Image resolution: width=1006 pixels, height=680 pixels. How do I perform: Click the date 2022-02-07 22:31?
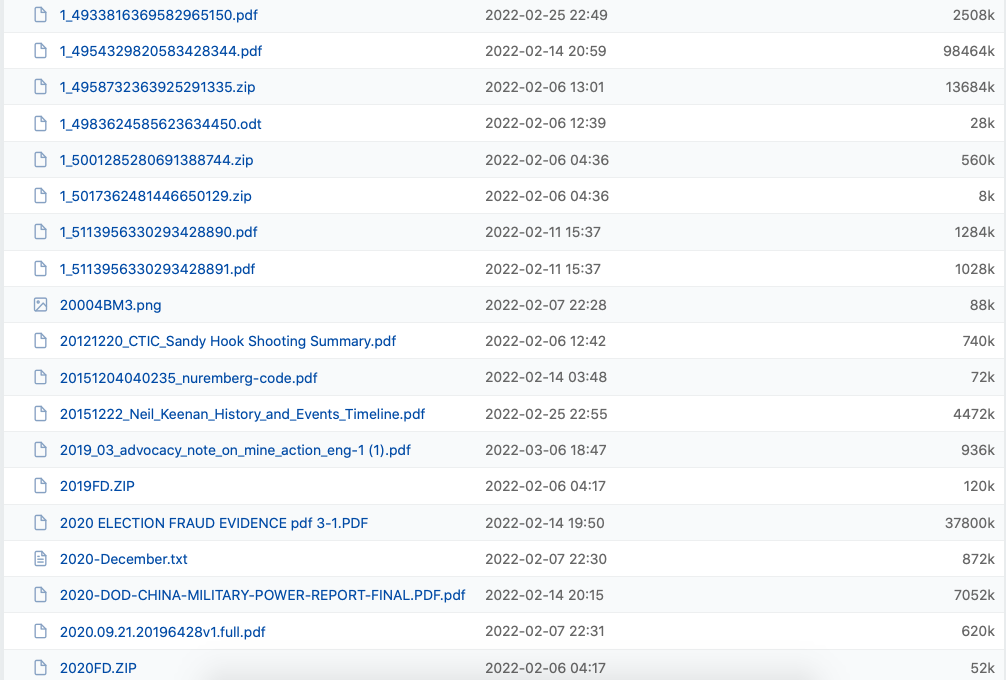(545, 631)
